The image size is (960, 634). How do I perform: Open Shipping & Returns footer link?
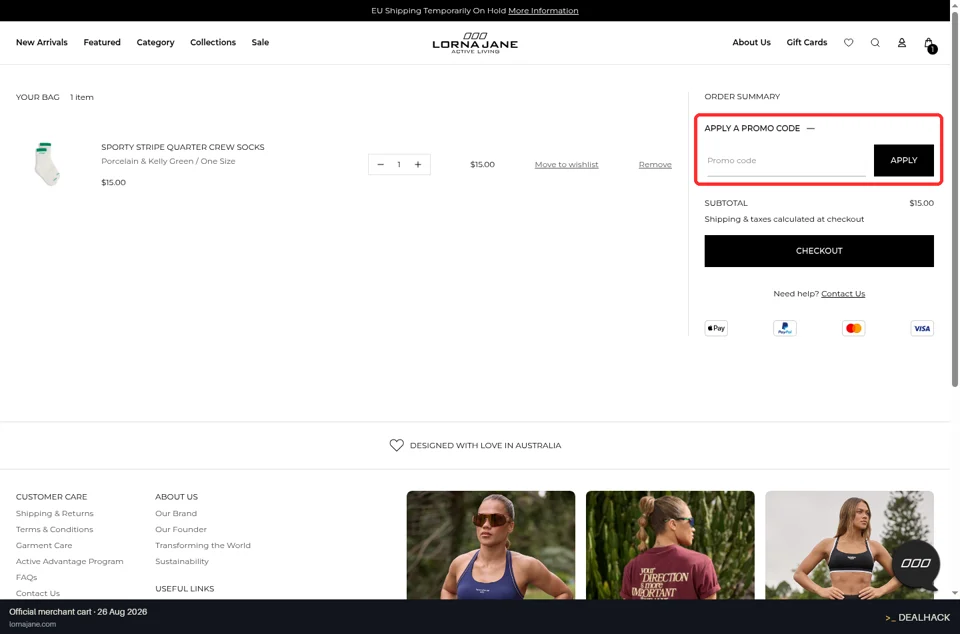(54, 513)
